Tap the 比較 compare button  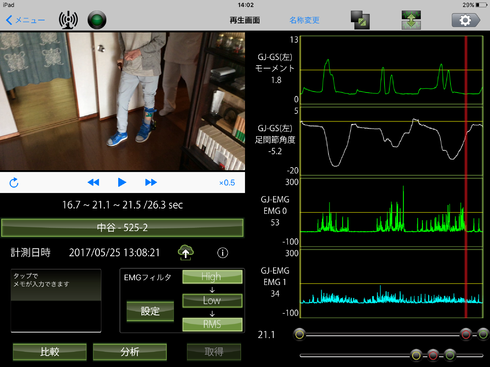point(50,352)
